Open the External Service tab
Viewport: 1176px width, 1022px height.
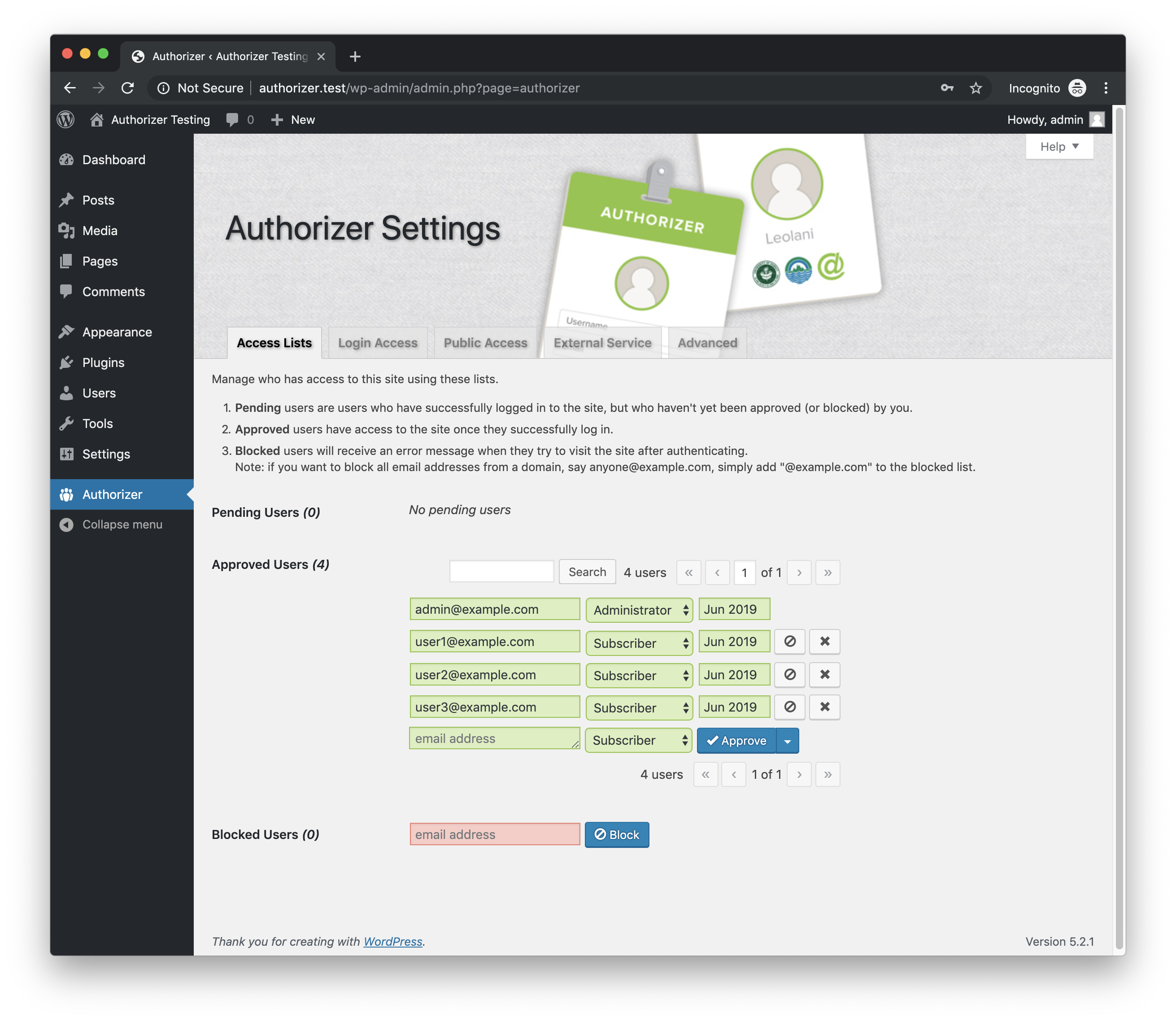pyautogui.click(x=602, y=343)
